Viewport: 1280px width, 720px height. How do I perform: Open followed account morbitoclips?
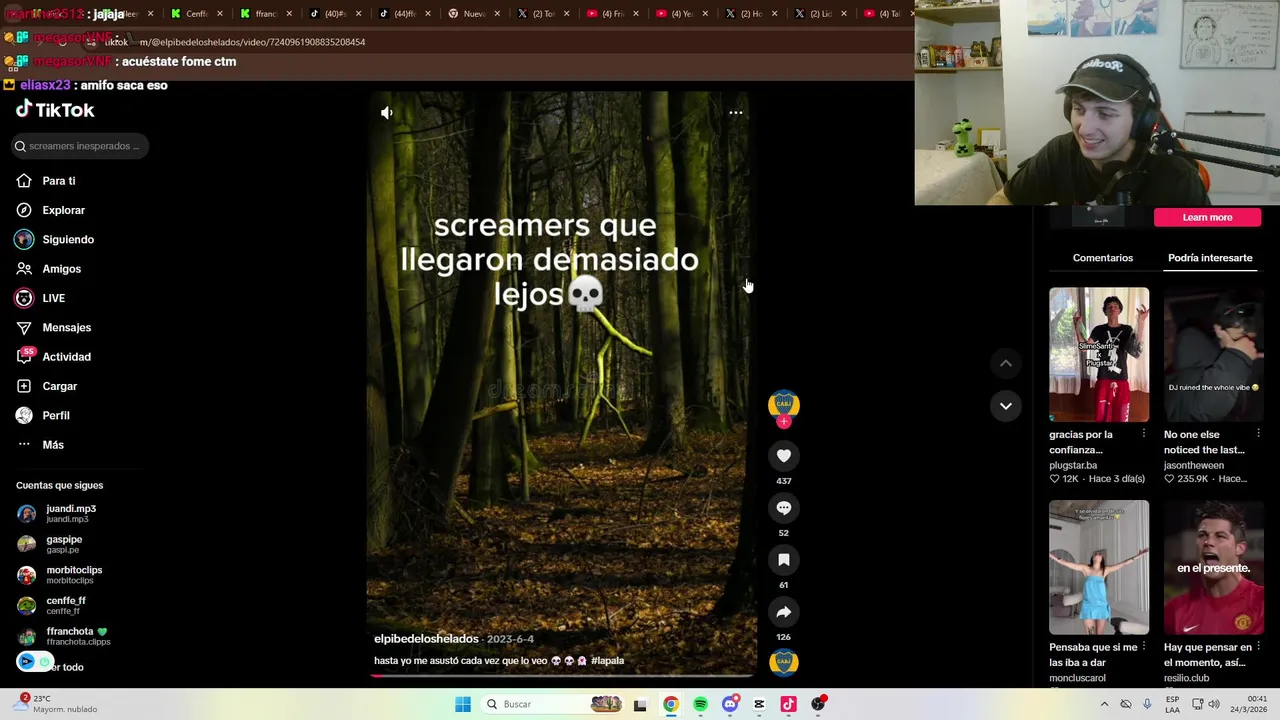73,575
